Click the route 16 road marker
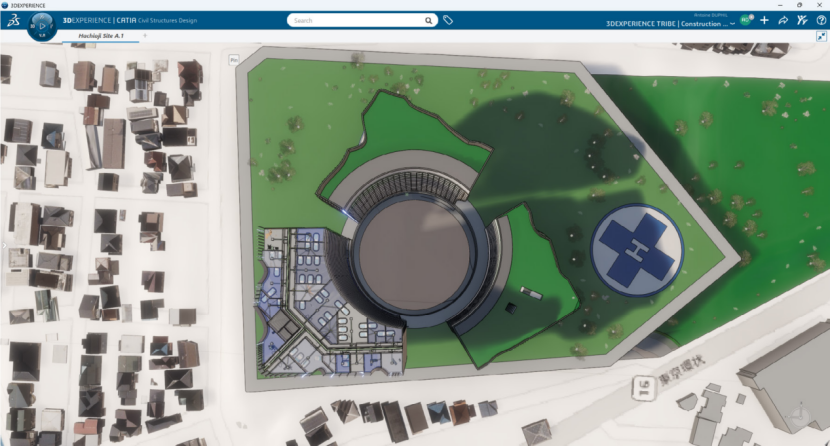The image size is (830, 446). (643, 388)
